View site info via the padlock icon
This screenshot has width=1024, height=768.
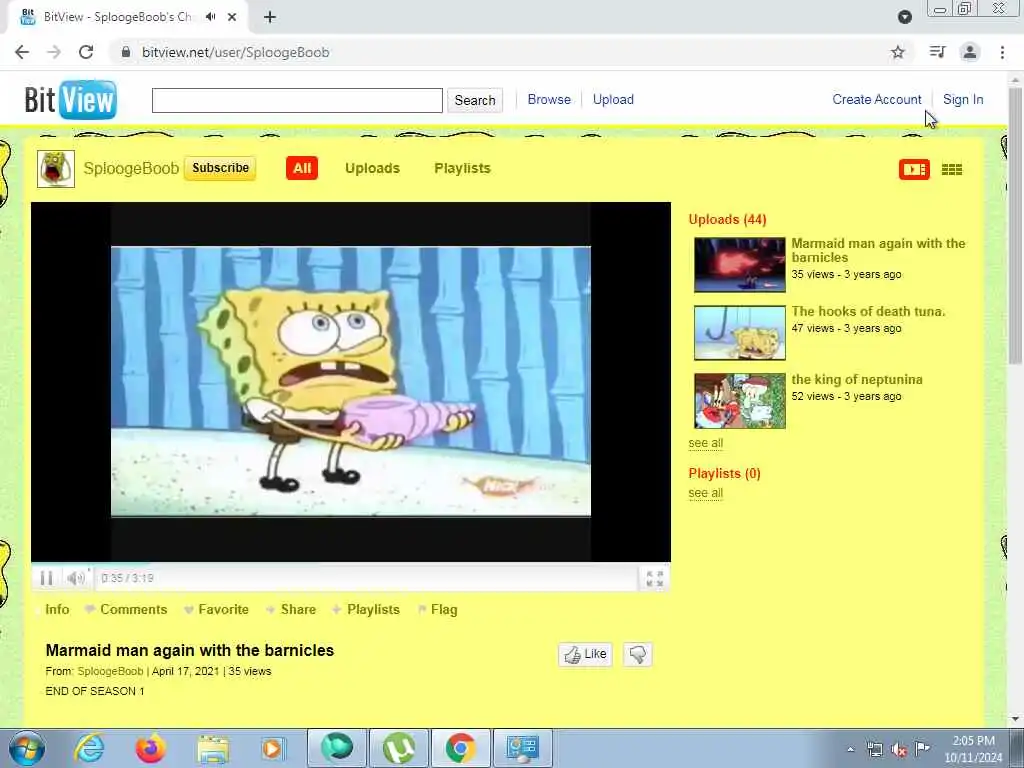pyautogui.click(x=126, y=52)
